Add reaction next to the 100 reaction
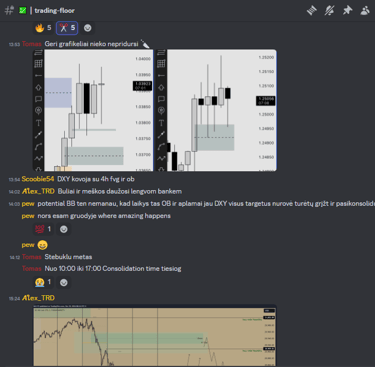Image resolution: width=375 pixels, height=367 pixels. click(x=64, y=229)
